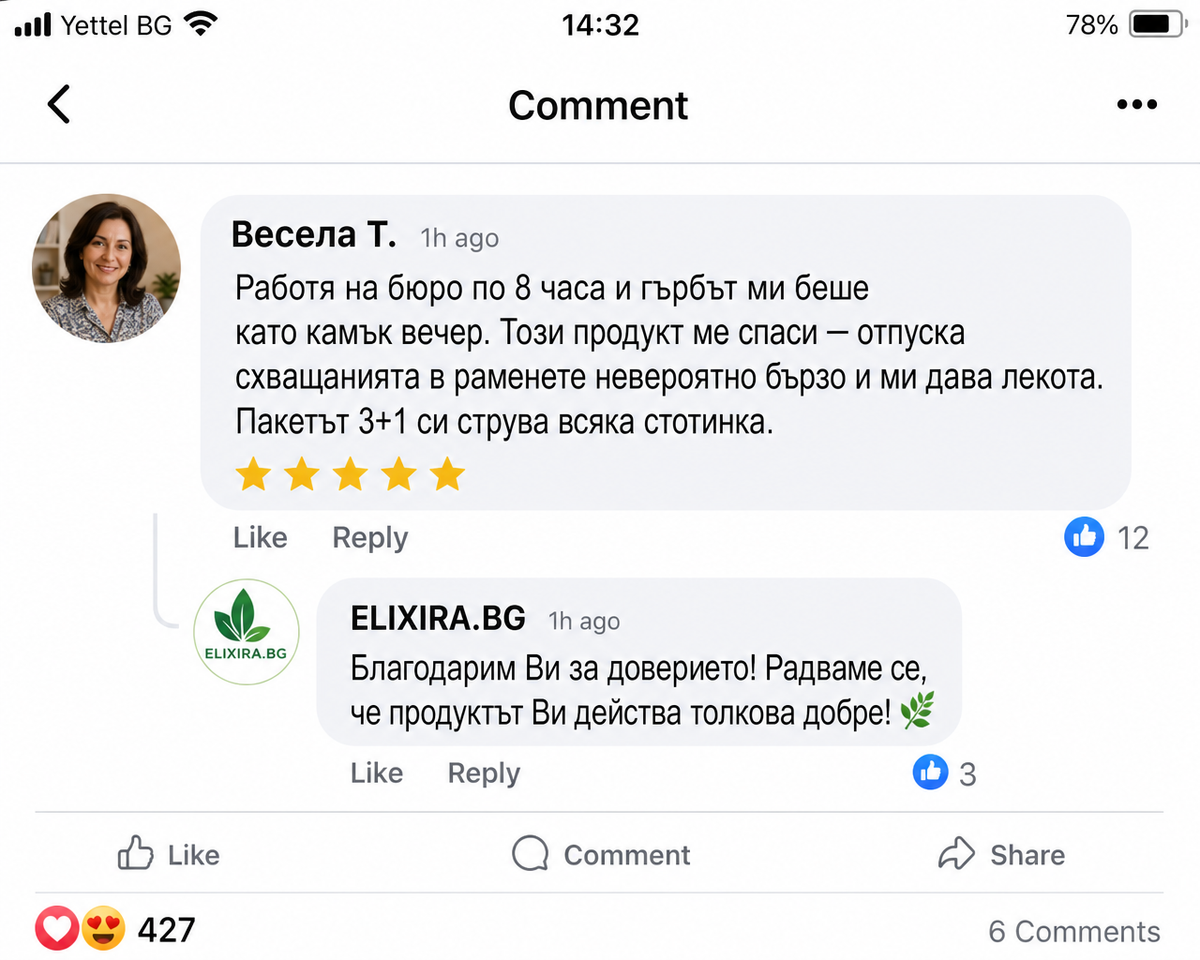Screen dimensions: 1200x960
Task: Tap the five-star rating row
Action: [350, 475]
